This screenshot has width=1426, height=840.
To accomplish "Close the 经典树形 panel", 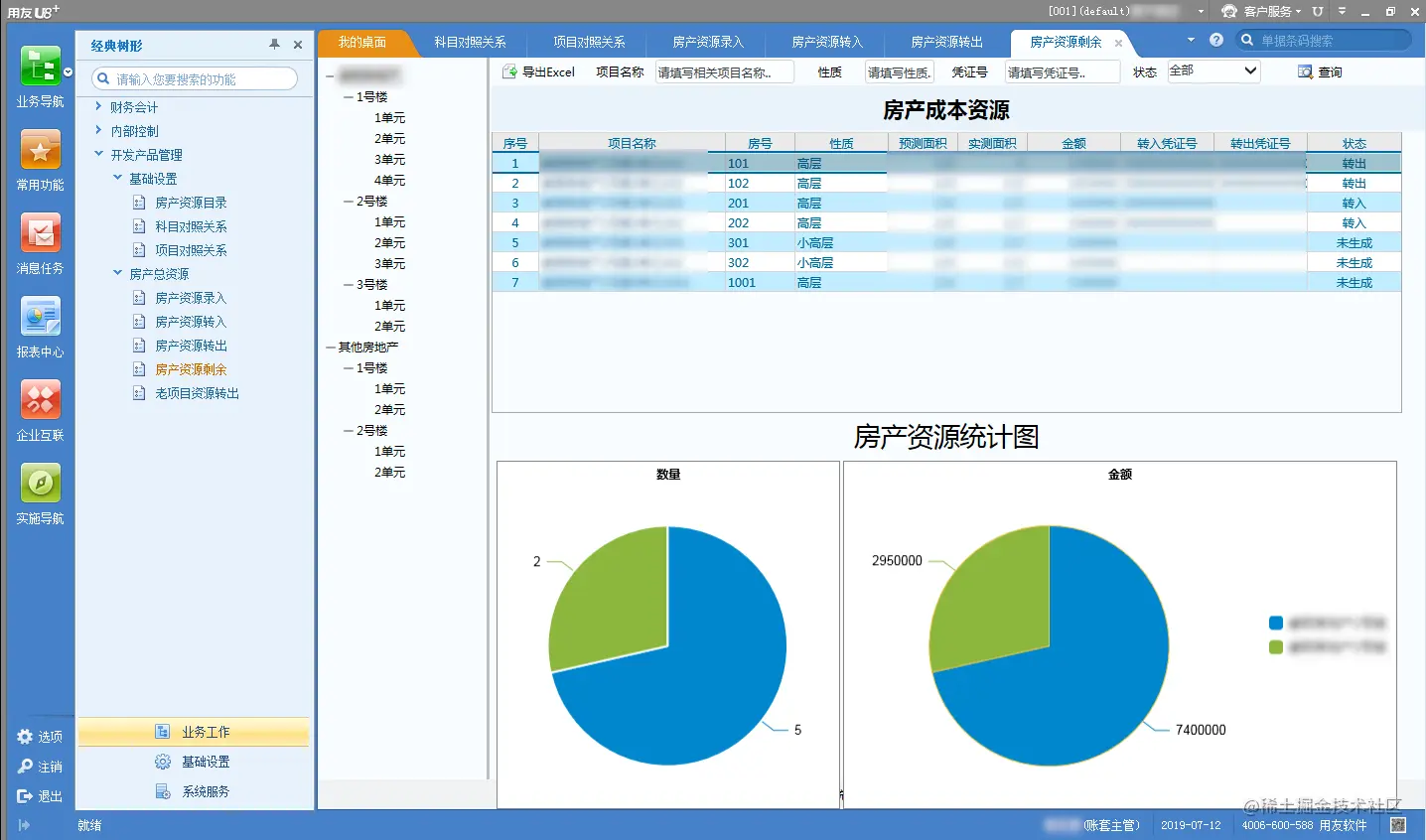I will [x=298, y=45].
